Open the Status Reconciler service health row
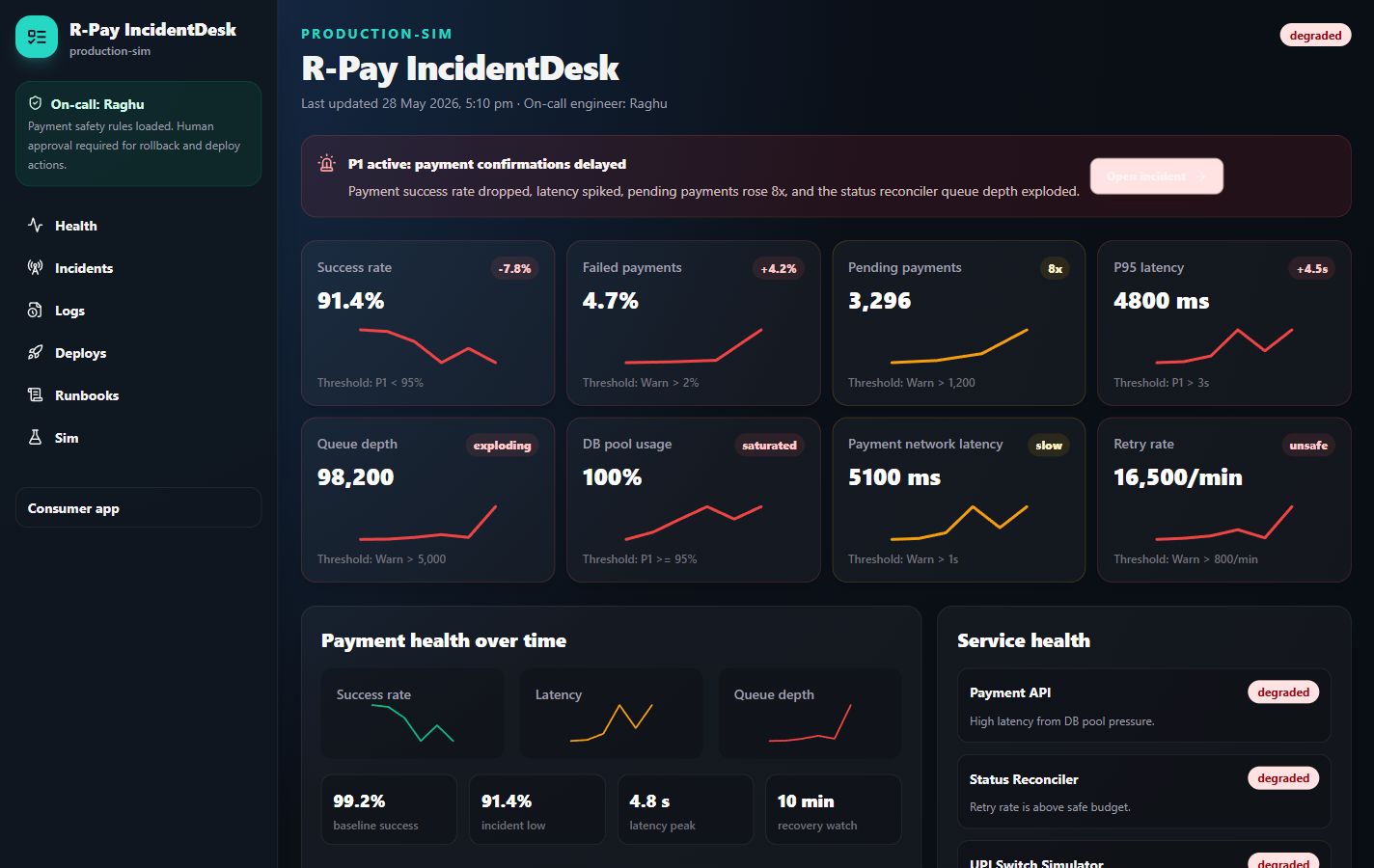This screenshot has height=868, width=1374. click(x=1143, y=791)
